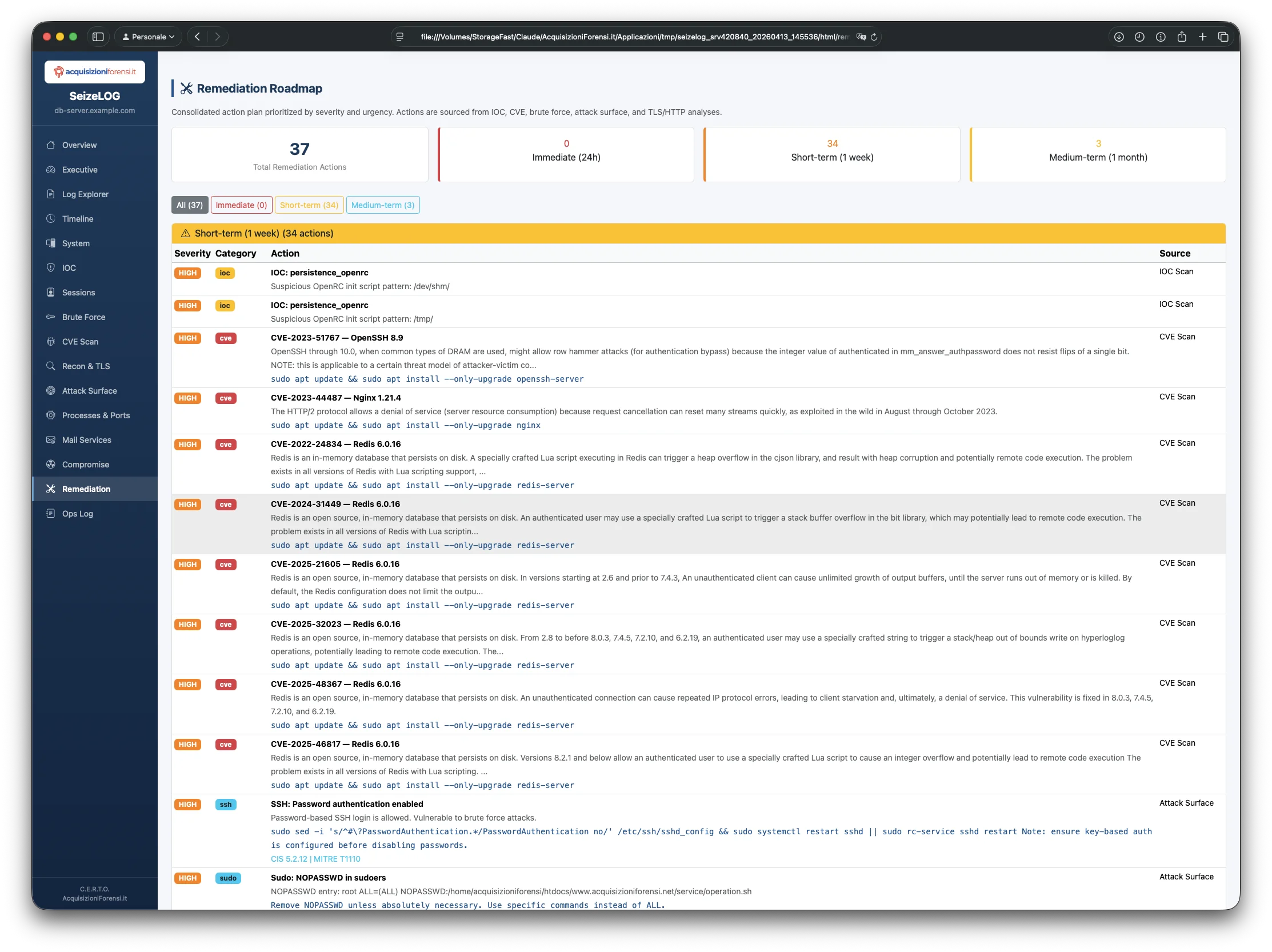
Task: Reload the current page
Action: pyautogui.click(x=875, y=36)
